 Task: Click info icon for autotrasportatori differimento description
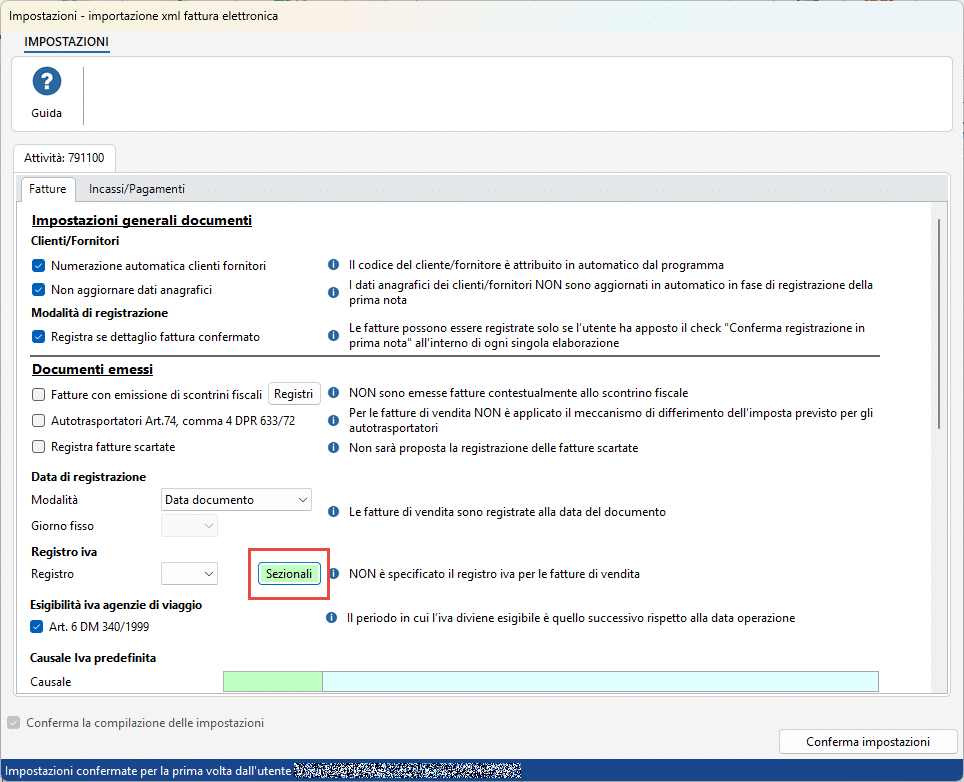tap(333, 420)
